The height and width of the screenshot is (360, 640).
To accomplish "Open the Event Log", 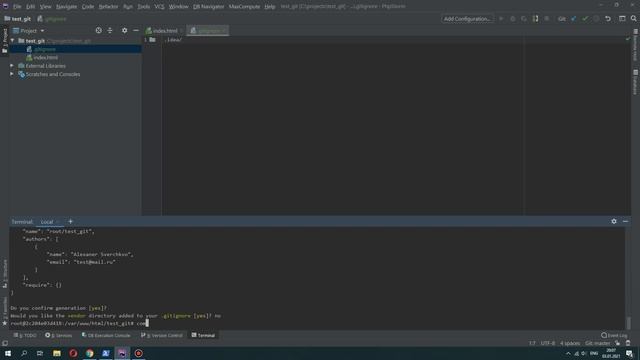I will (614, 336).
